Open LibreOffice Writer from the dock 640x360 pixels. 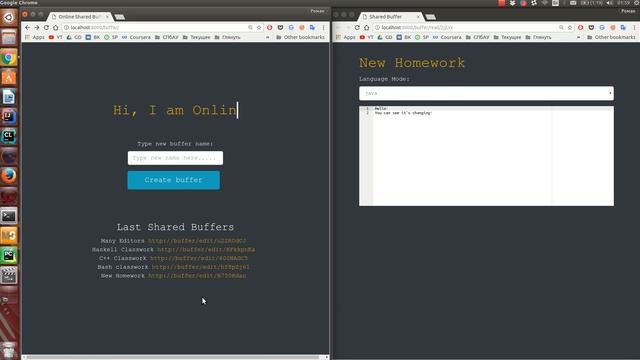[9, 97]
